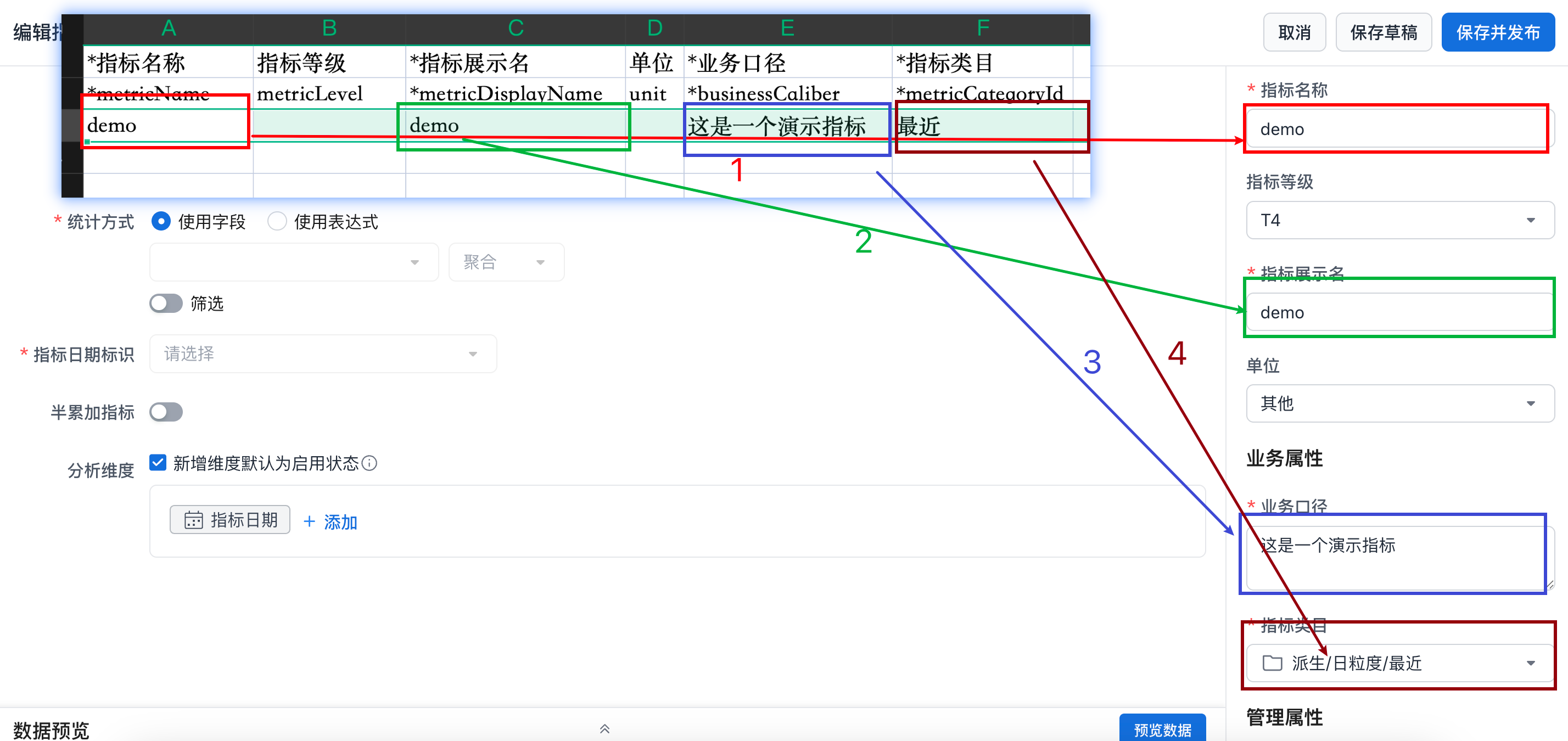
Task: Click the info icon beside default enabled dimensions
Action: point(369,464)
